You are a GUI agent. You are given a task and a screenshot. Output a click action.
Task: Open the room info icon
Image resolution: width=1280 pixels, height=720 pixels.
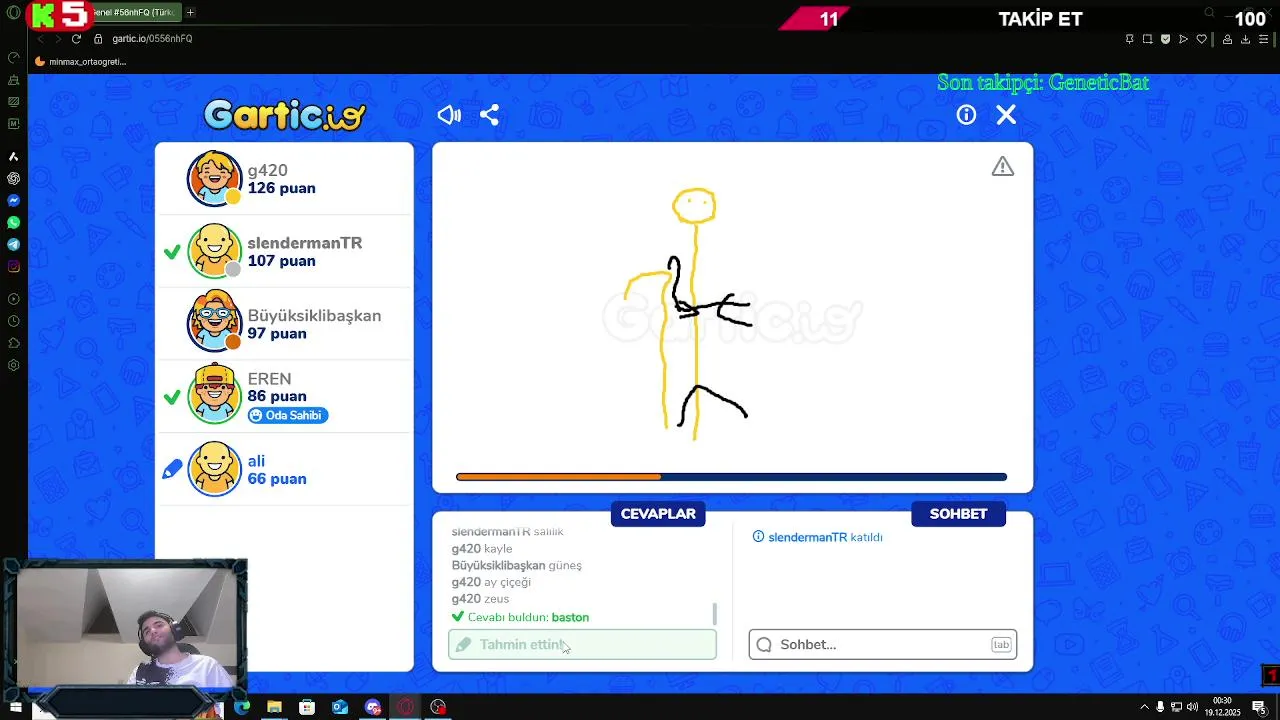click(966, 115)
